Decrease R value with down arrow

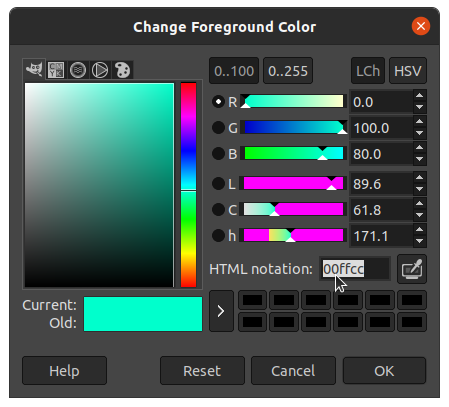point(420,107)
